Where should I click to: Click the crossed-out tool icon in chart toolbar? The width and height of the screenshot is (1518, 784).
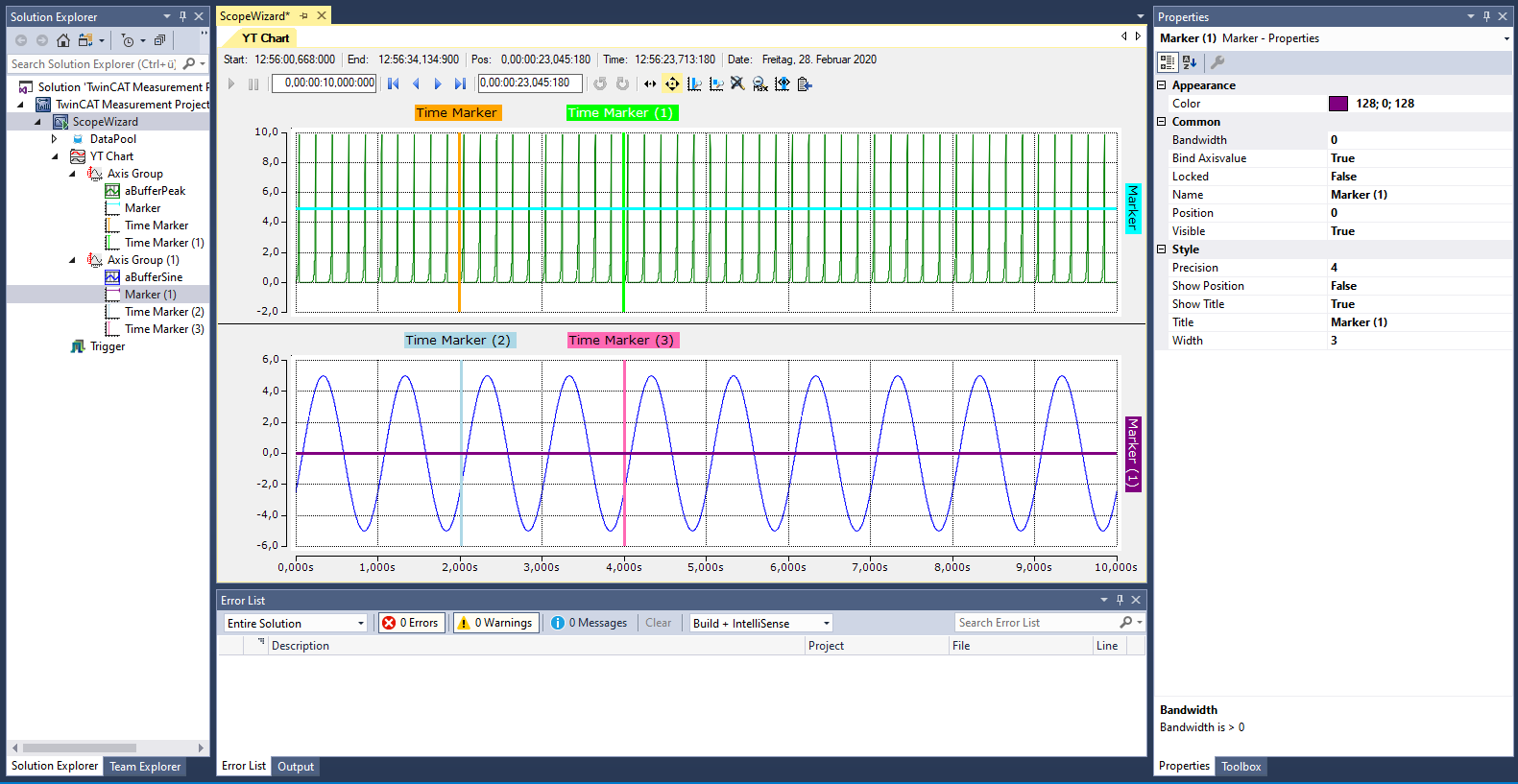tap(737, 84)
